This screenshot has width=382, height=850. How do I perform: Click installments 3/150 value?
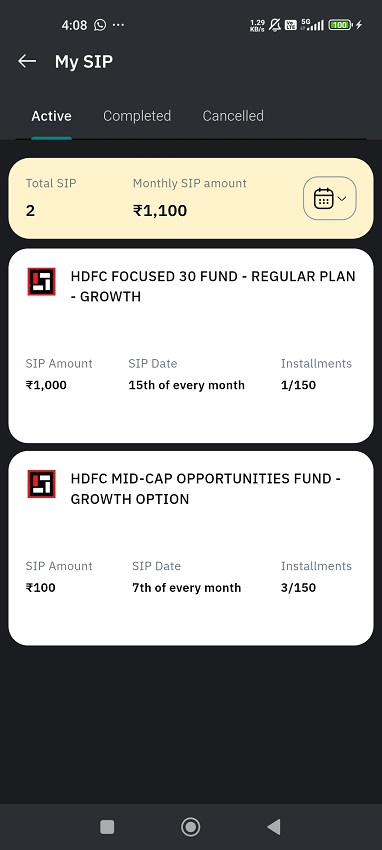click(299, 588)
